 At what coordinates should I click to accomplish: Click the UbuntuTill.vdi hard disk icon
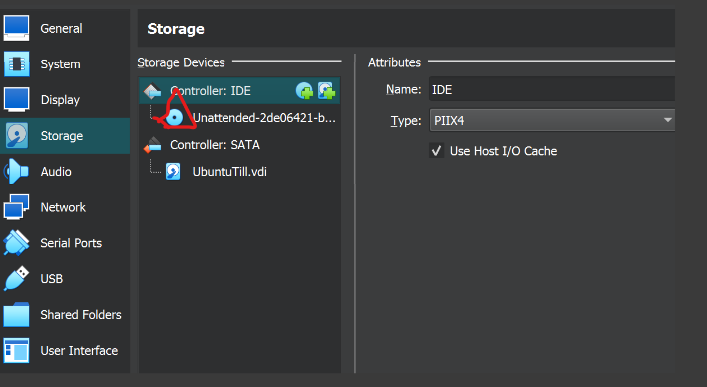click(x=173, y=172)
